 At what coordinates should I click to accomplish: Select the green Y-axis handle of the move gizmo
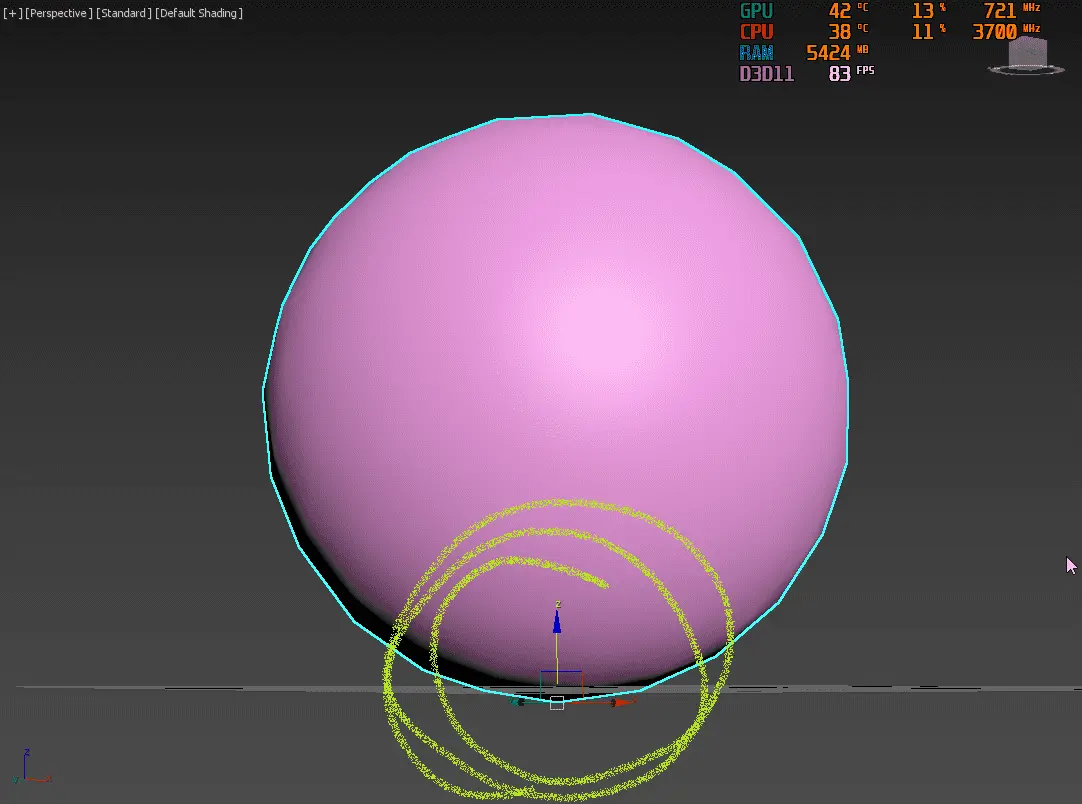pyautogui.click(x=518, y=701)
